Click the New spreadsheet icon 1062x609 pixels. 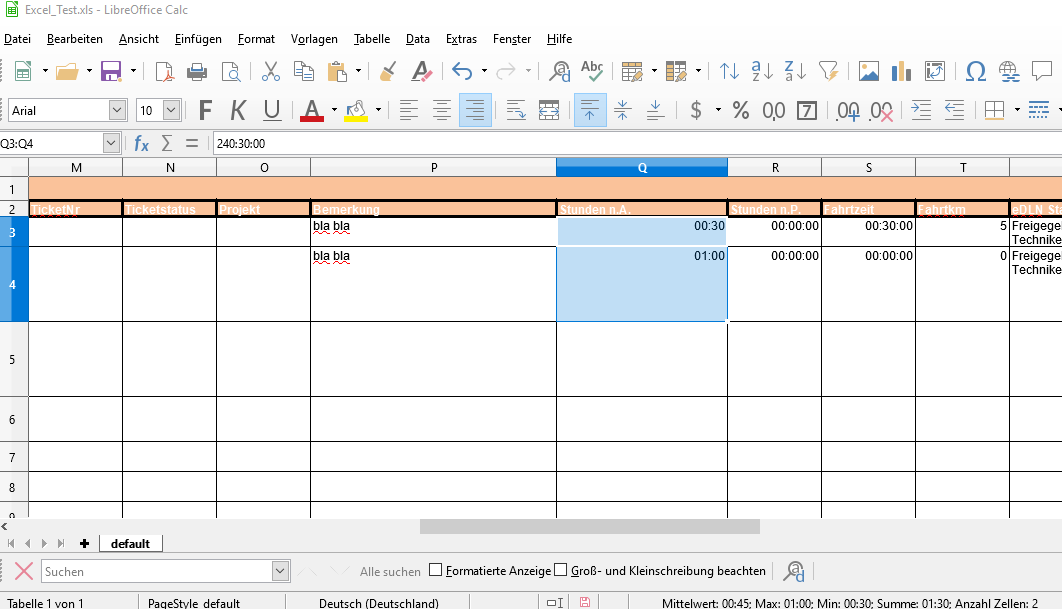[x=23, y=71]
